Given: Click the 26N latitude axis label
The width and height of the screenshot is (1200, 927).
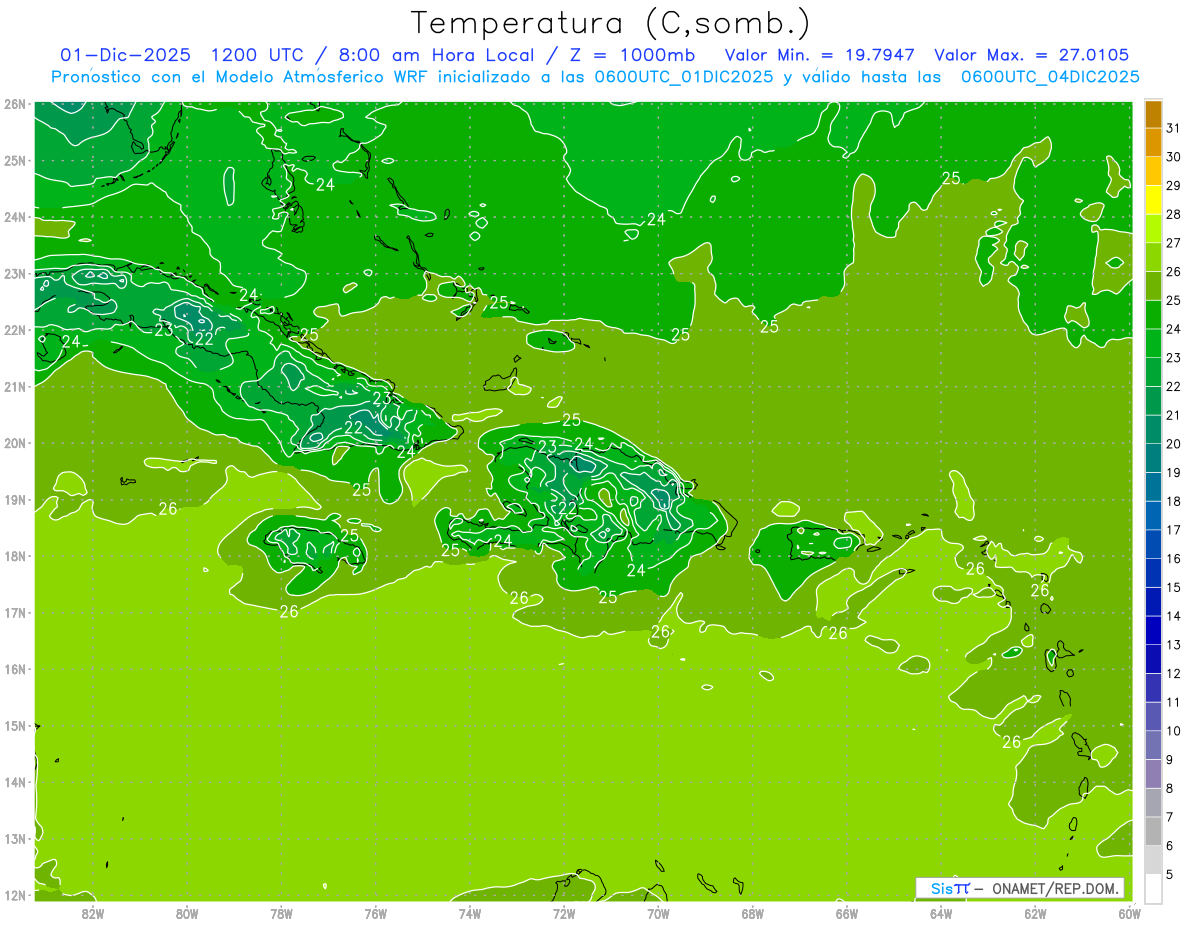Looking at the screenshot, I should pos(15,104).
